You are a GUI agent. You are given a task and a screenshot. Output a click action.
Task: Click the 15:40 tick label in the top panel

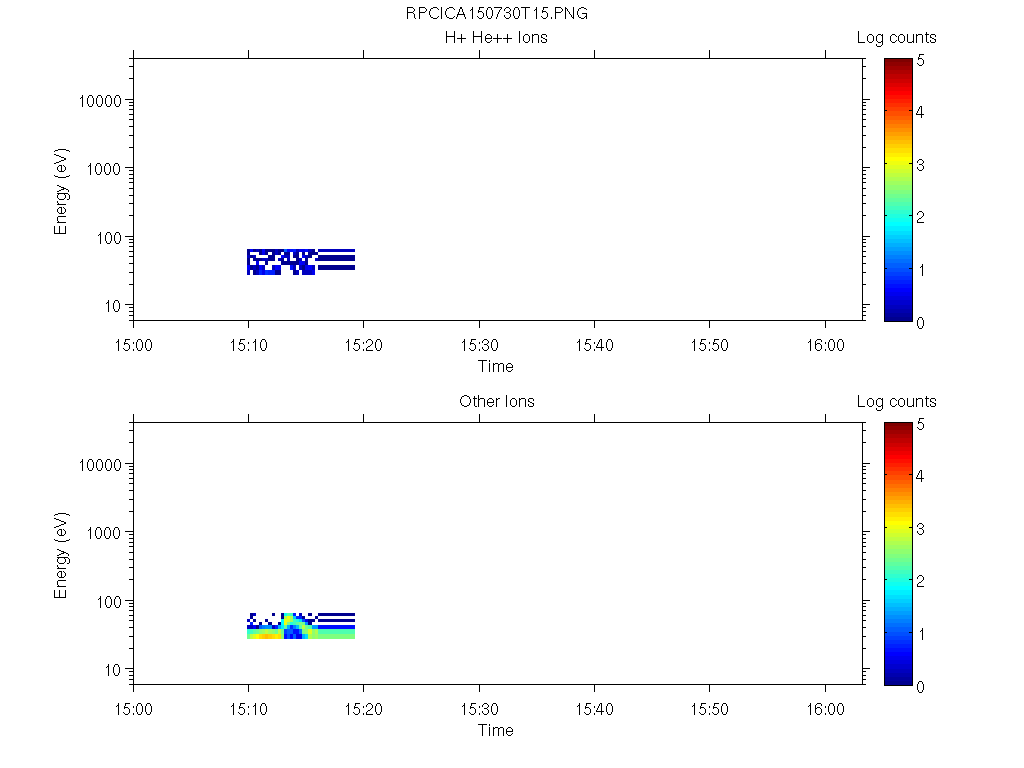594,345
